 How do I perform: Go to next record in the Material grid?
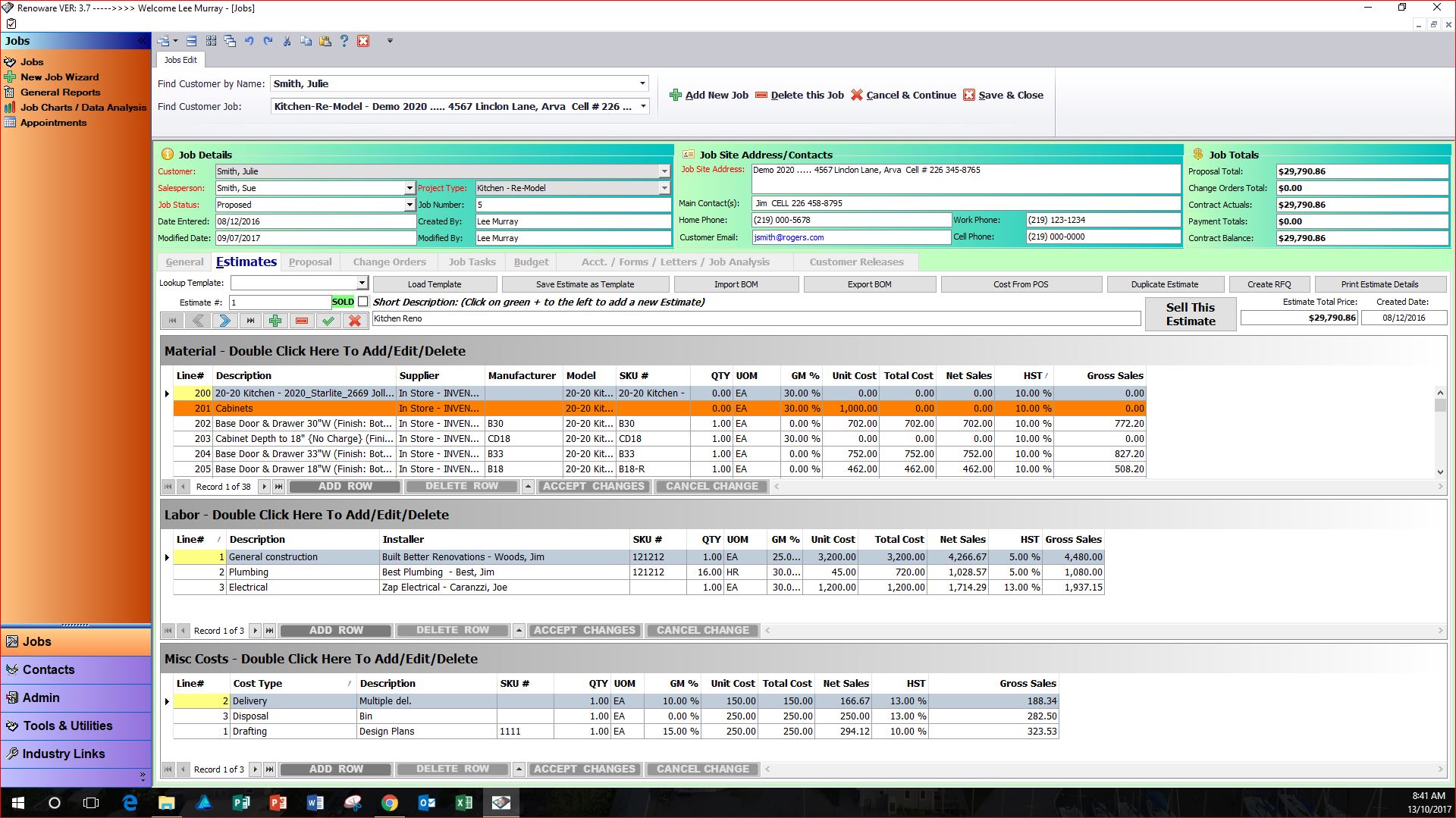pos(264,487)
